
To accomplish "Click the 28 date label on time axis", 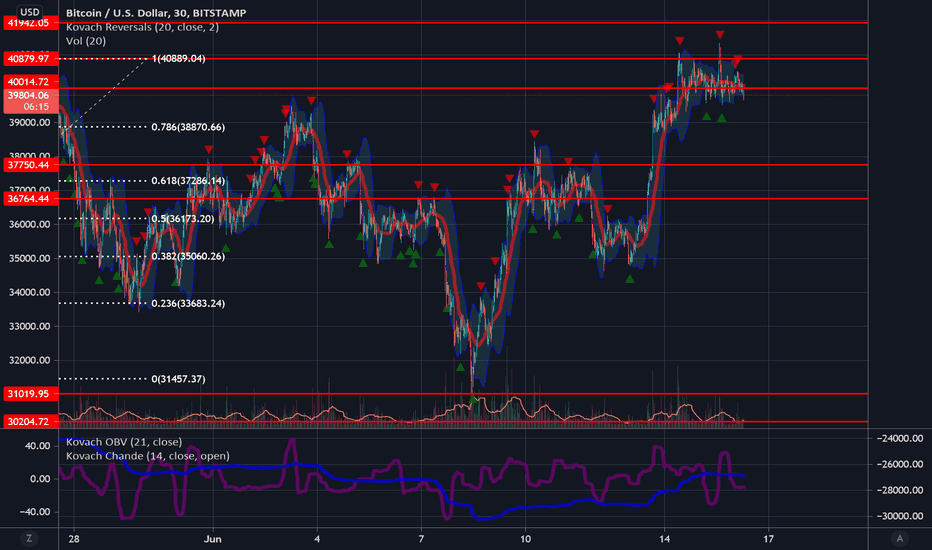I will click(74, 539).
